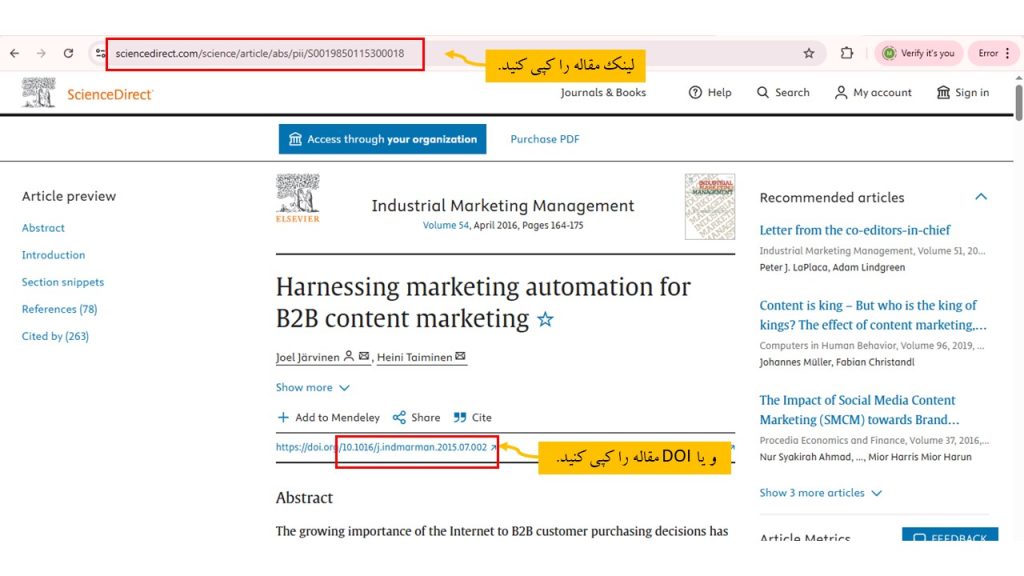
Task: Click the Search magnifier in header
Action: pos(764,93)
